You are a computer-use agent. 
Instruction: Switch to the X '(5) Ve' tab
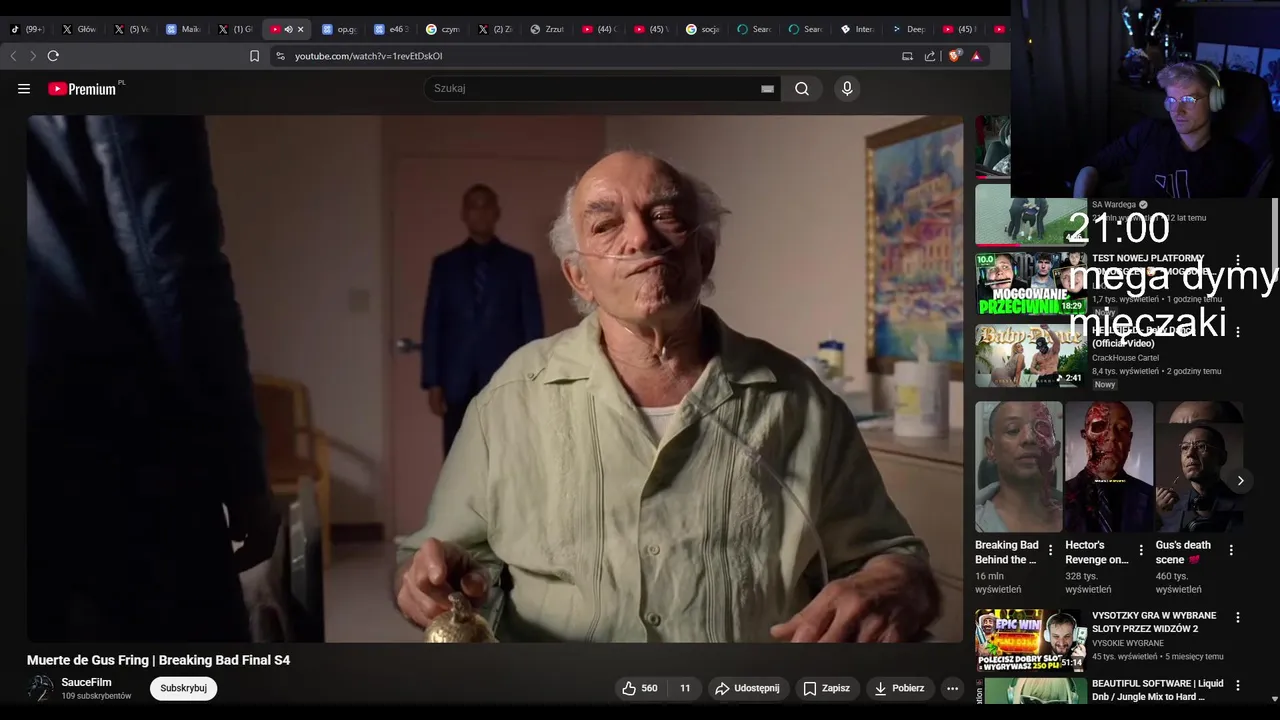point(131,29)
